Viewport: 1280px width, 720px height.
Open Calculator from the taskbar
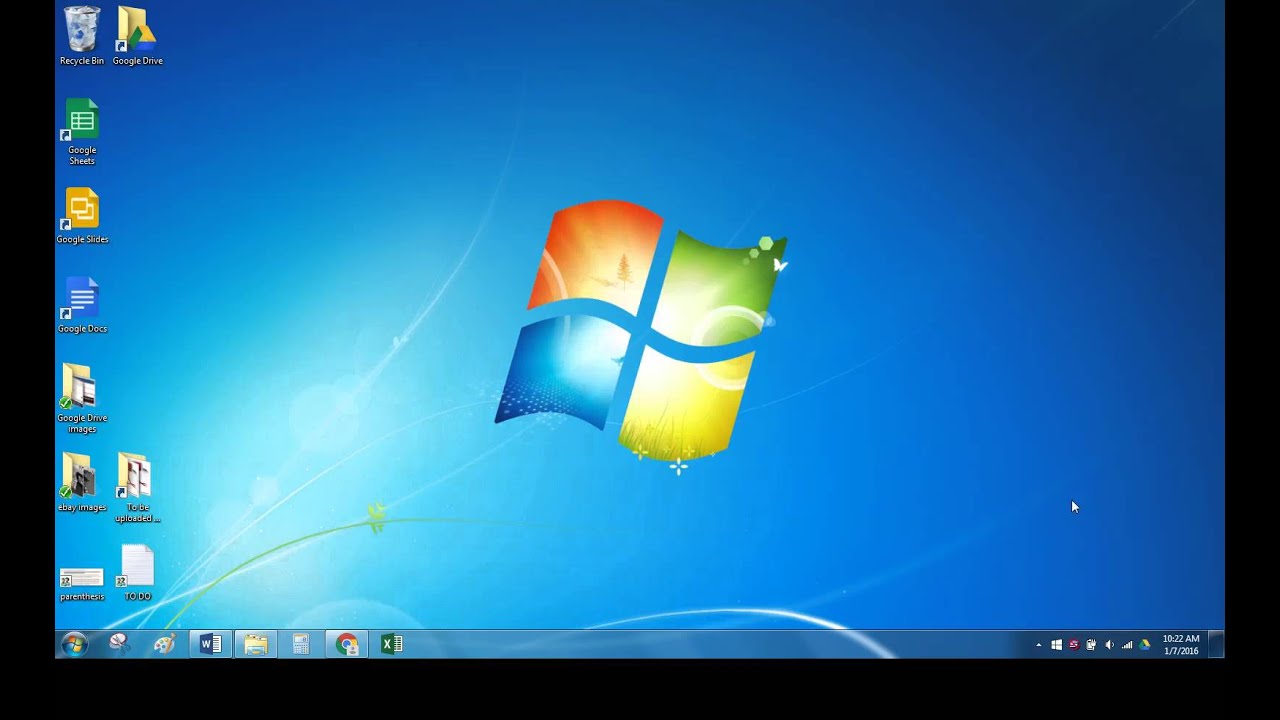[300, 644]
